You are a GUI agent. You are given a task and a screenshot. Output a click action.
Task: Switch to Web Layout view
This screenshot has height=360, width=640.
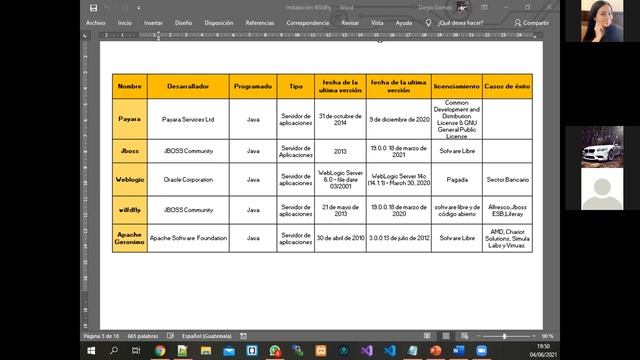pos(464,336)
